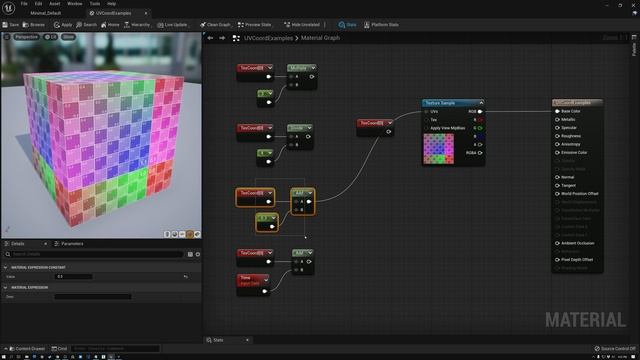Click the Desc text field
This screenshot has width=640, height=360.
tap(93, 297)
